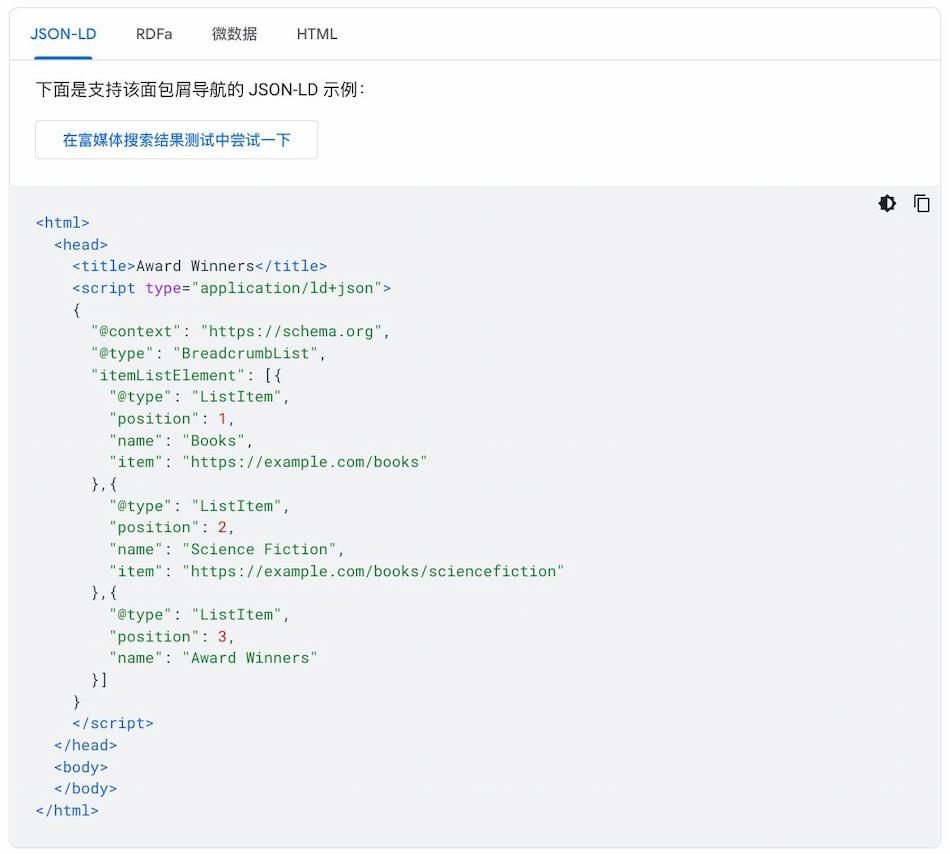This screenshot has height=854, width=950.
Task: Click the closing </script> tag
Action: coord(113,723)
